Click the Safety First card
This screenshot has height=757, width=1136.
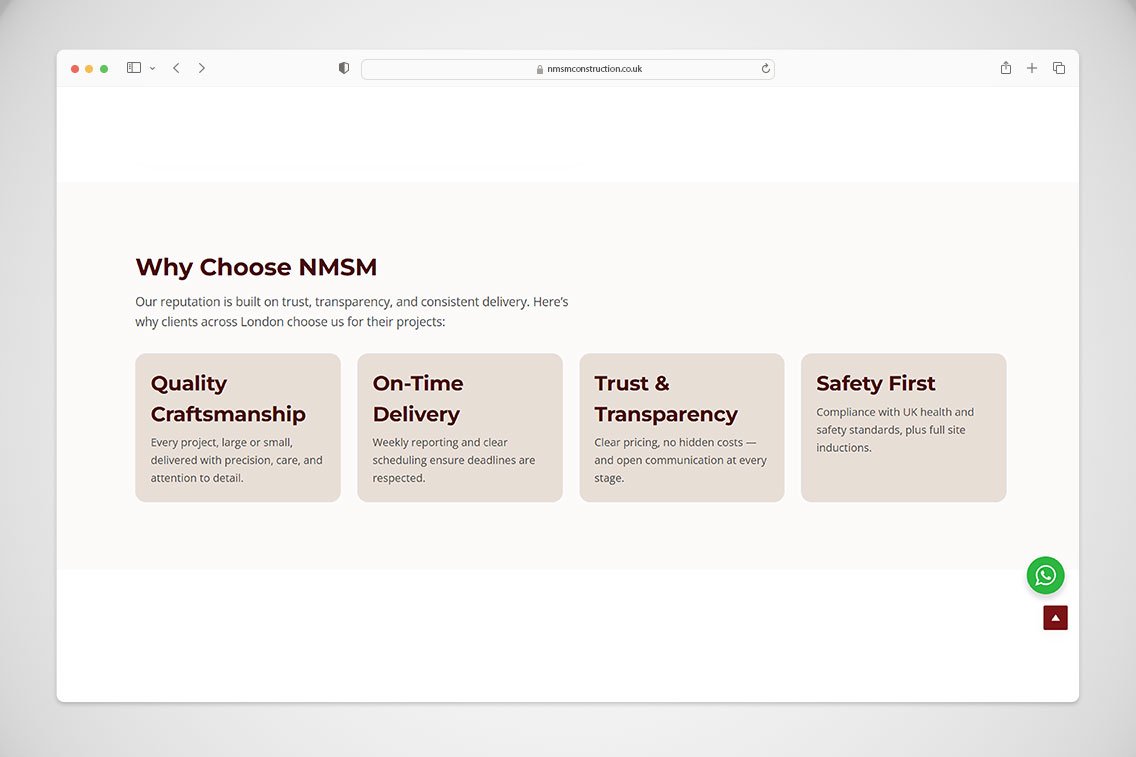click(903, 427)
